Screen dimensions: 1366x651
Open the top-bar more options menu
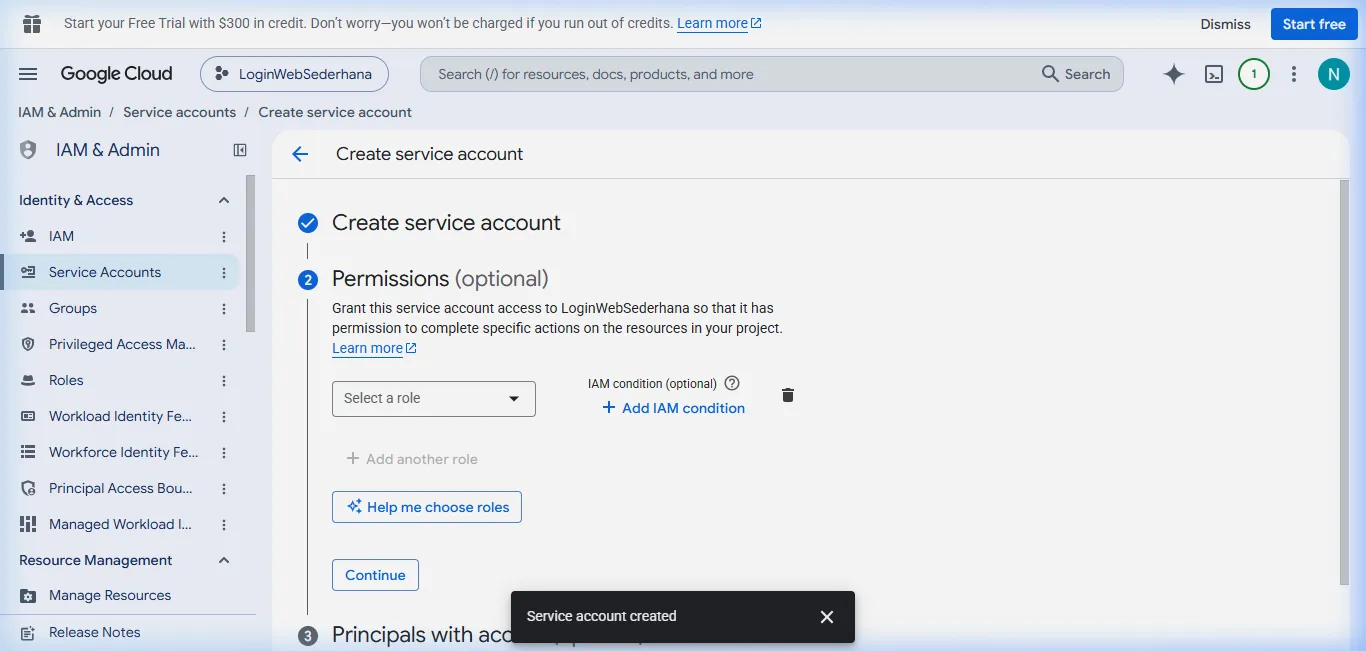[1294, 74]
